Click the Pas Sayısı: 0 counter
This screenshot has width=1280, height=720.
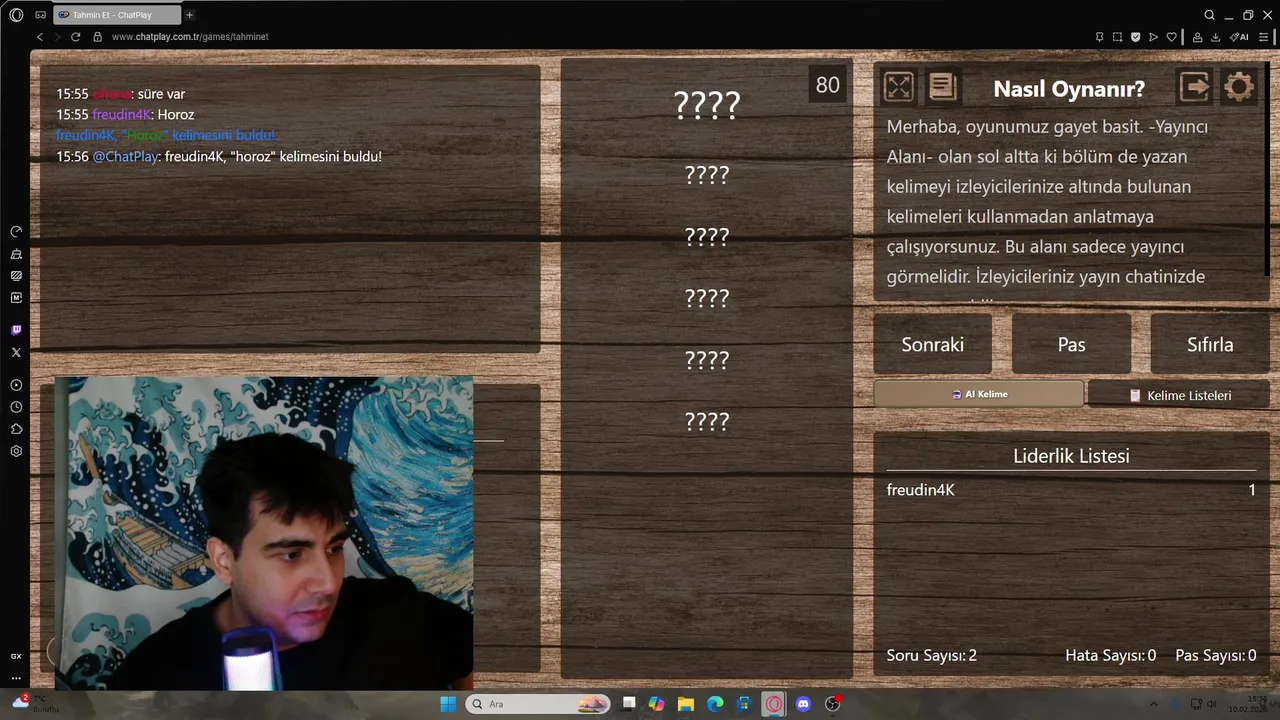tap(1216, 656)
